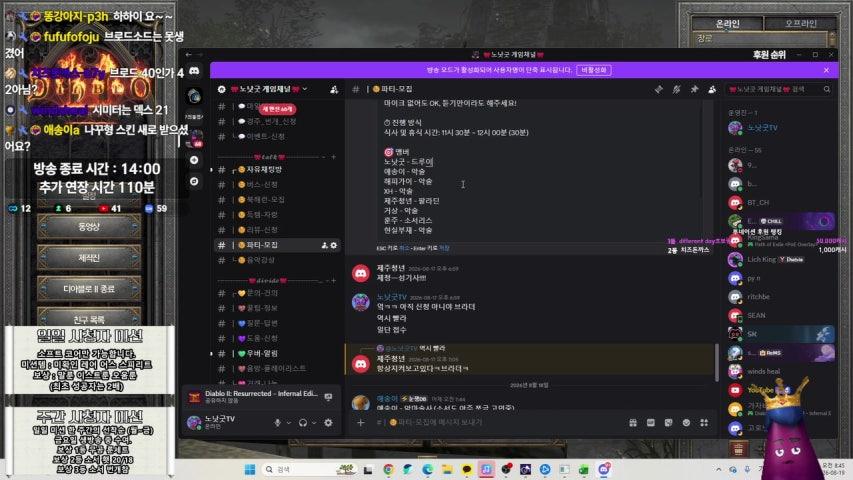Image resolution: width=853 pixels, height=480 pixels.
Task: Click 비활성화 button on streamer mode banner
Action: [594, 70]
